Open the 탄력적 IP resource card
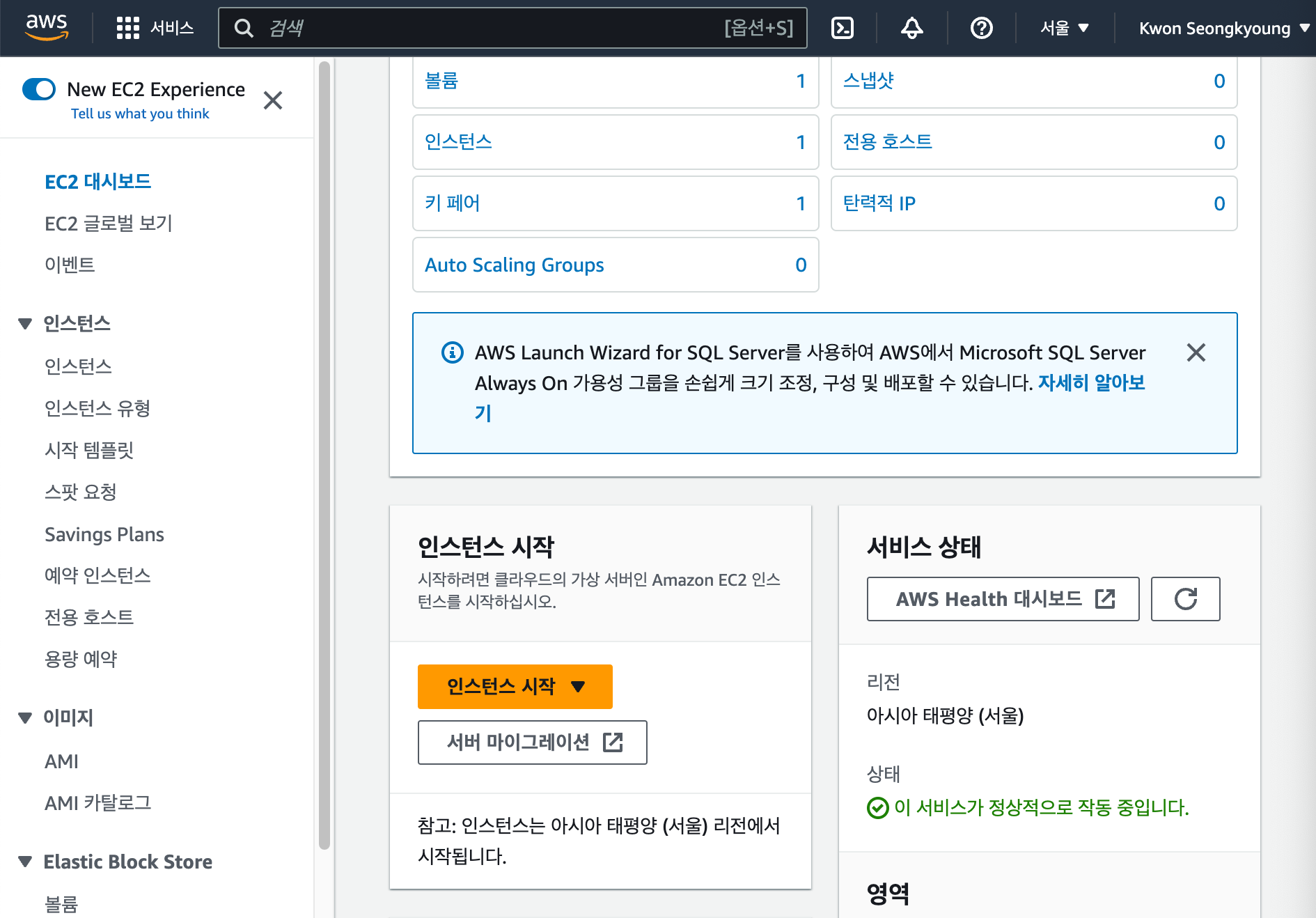The height and width of the screenshot is (918, 1316). (1034, 203)
